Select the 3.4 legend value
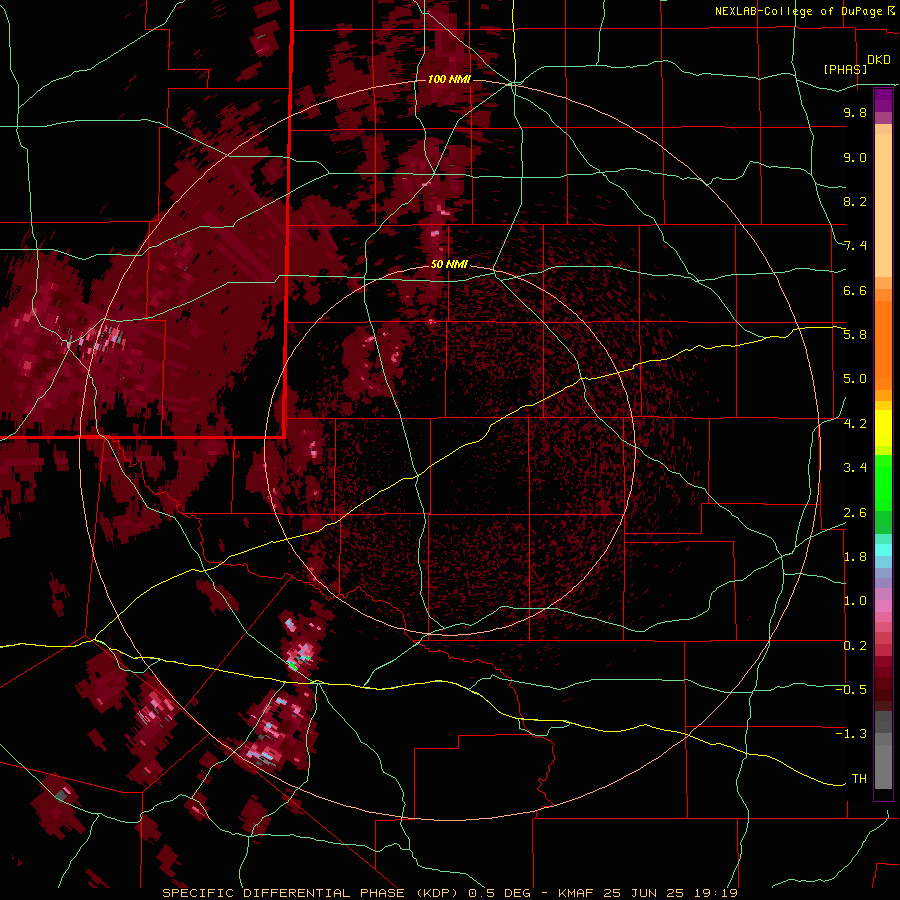Viewport: 900px width, 900px height. (855, 468)
